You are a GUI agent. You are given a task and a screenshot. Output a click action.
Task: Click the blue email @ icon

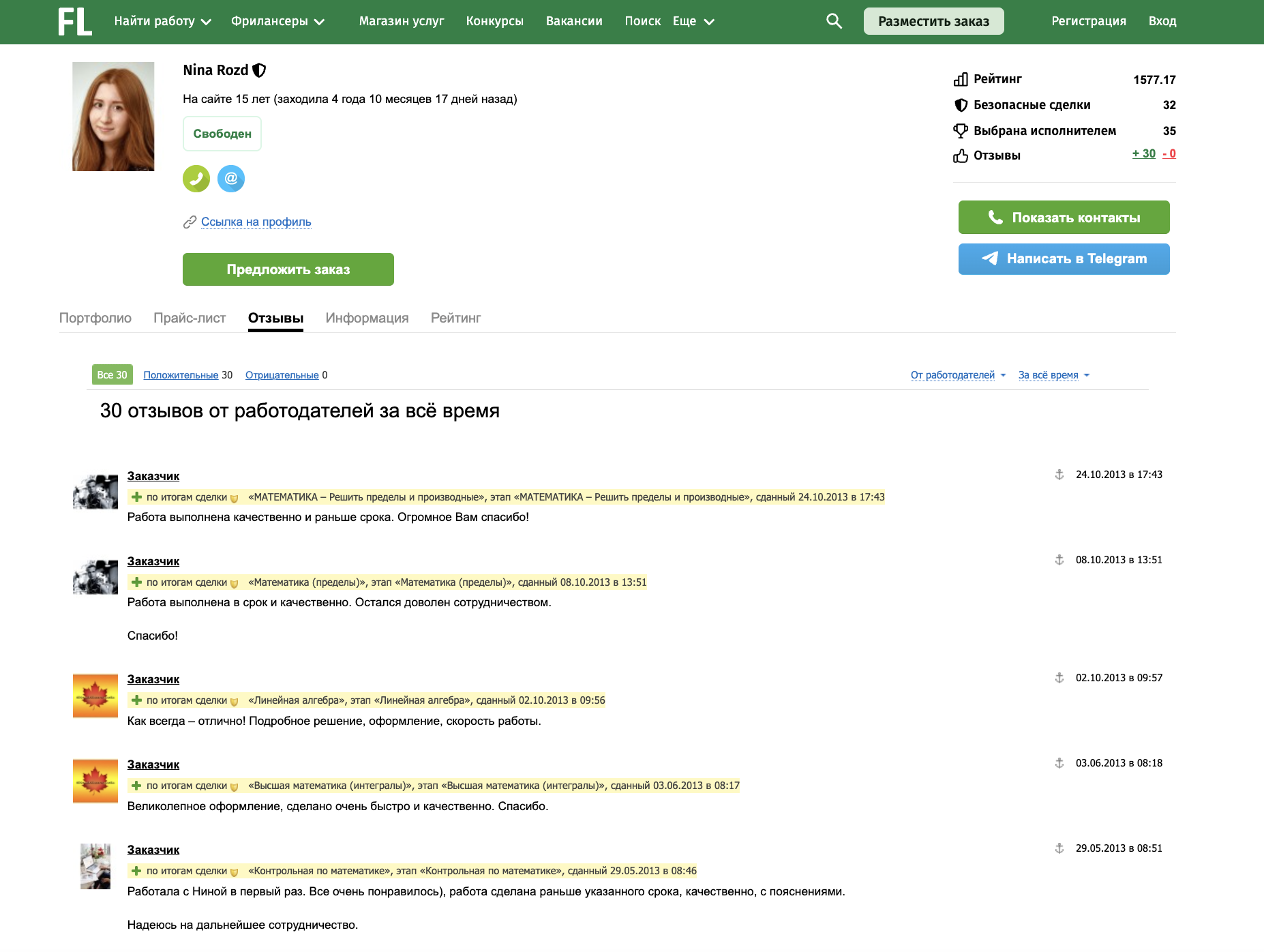[231, 179]
